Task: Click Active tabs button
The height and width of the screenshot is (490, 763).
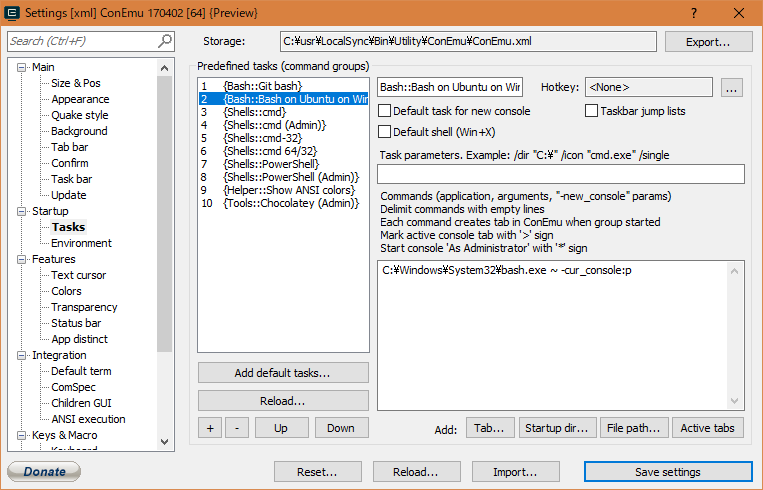Action: (708, 428)
